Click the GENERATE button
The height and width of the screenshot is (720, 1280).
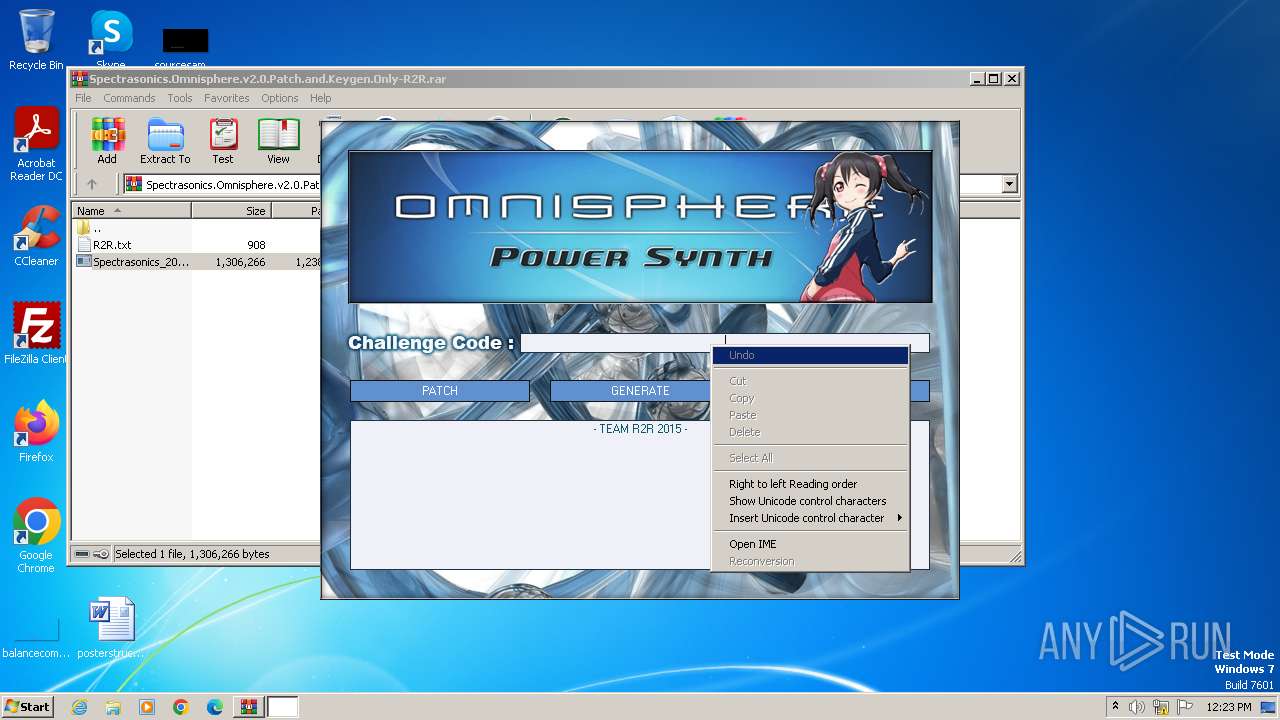640,391
